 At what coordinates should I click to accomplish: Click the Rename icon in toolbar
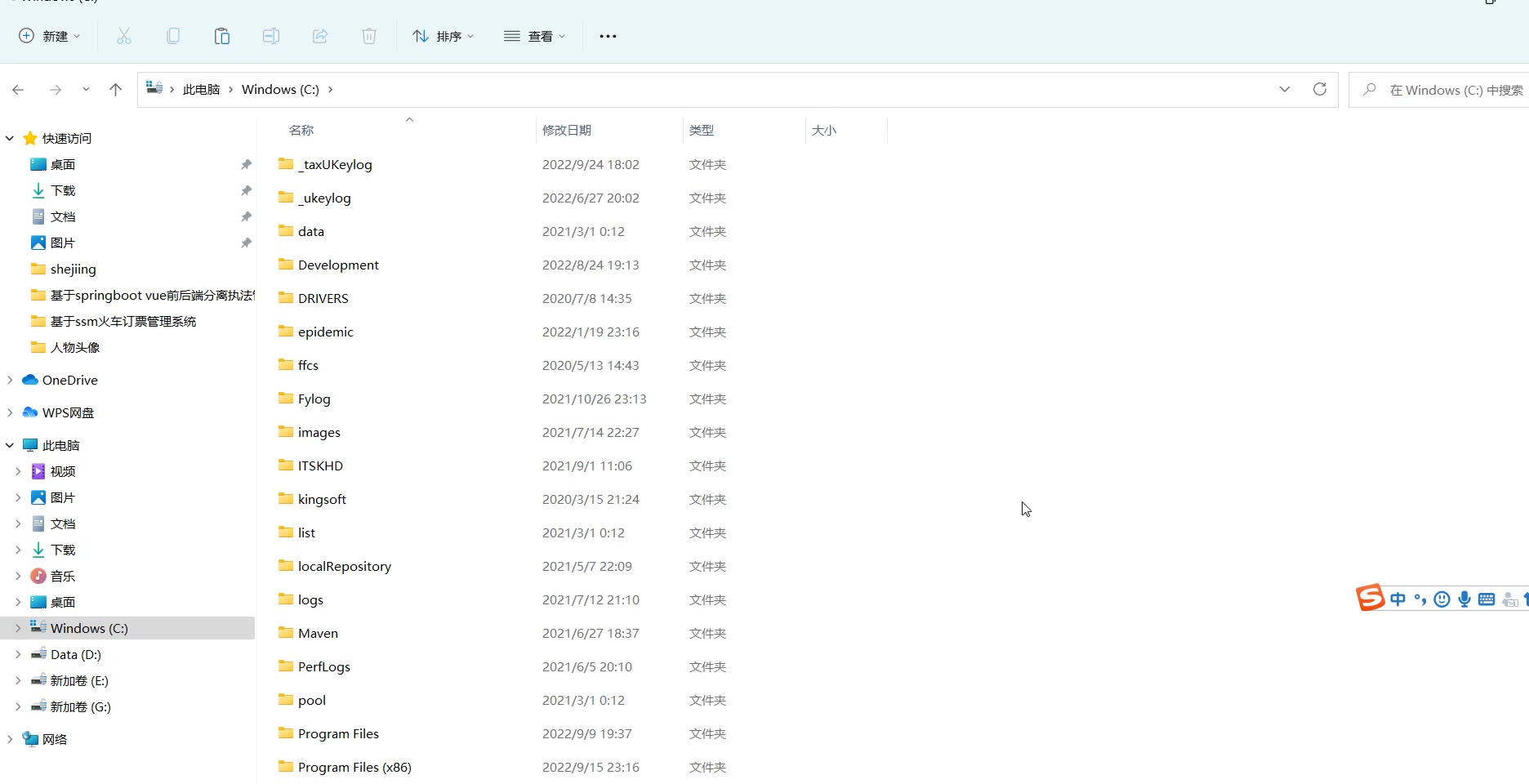pyautogui.click(x=271, y=36)
